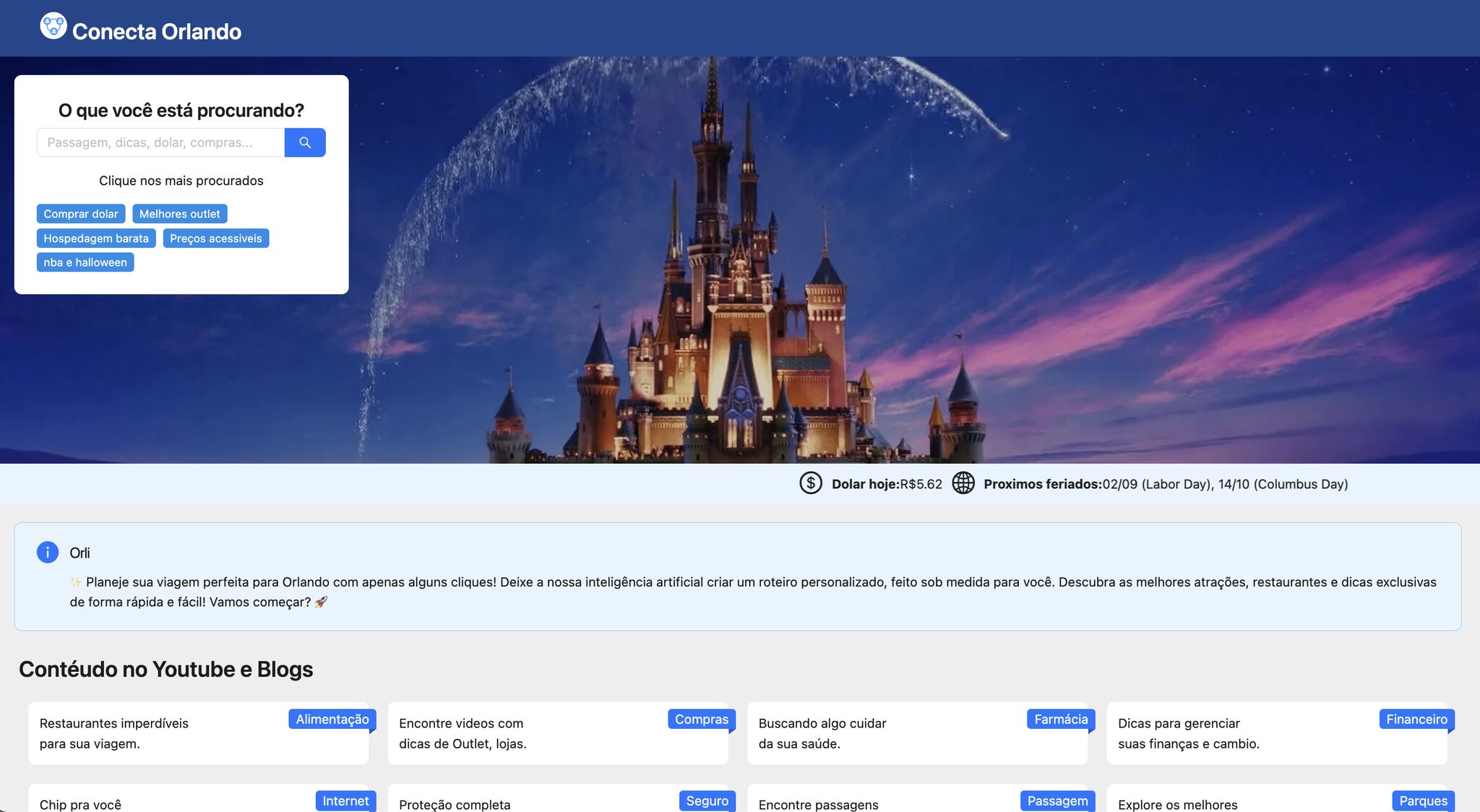
Task: Click the Orli heading in info box
Action: (x=79, y=553)
